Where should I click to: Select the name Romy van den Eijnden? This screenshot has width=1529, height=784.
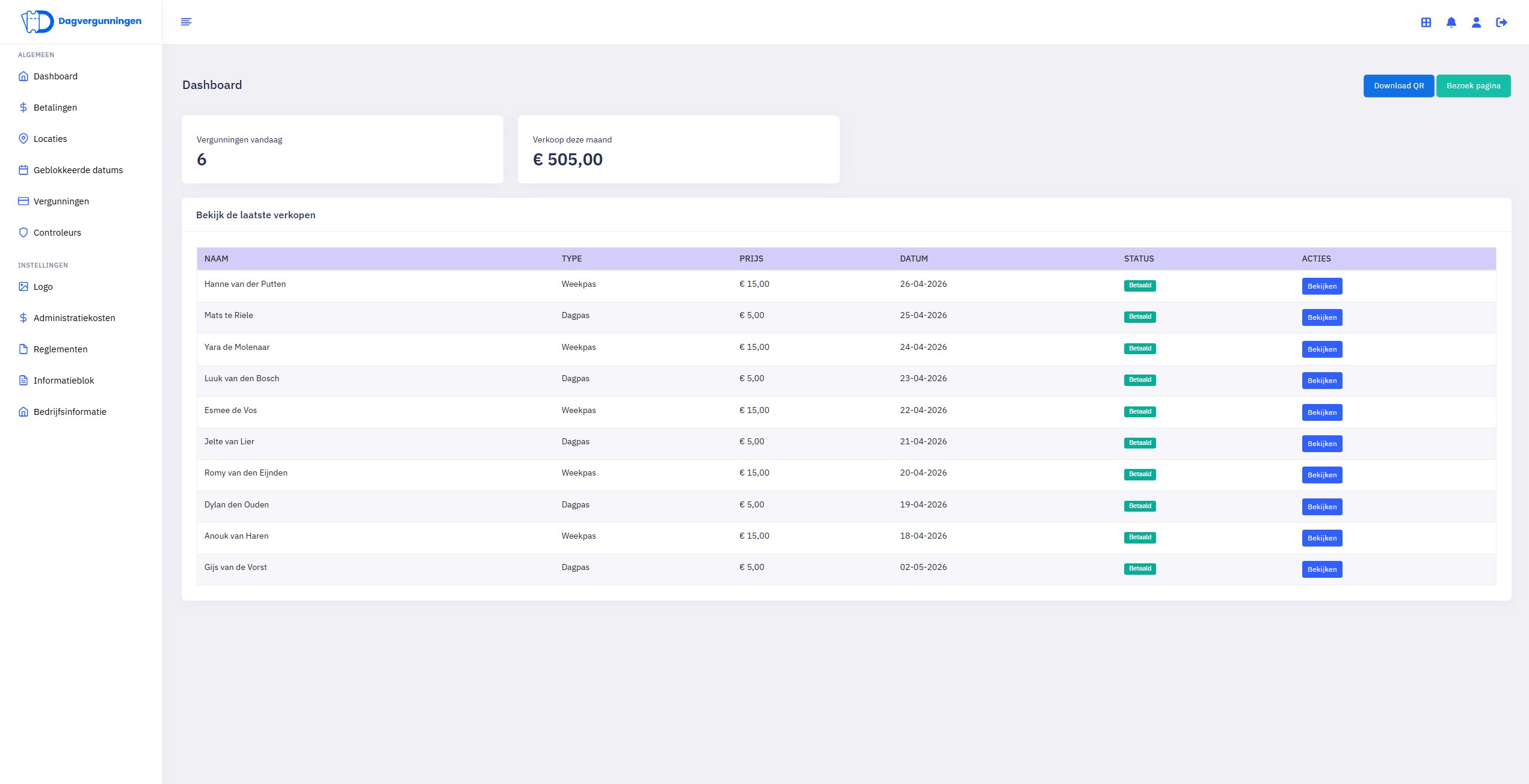click(x=246, y=473)
